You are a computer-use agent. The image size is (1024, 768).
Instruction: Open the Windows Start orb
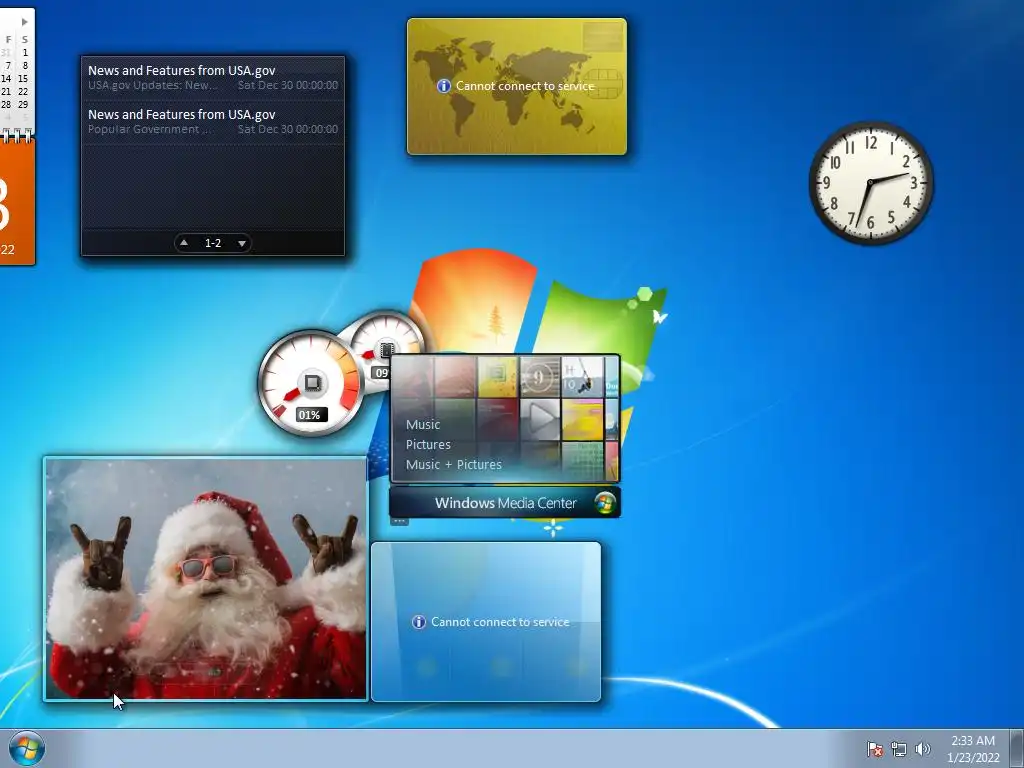point(27,748)
